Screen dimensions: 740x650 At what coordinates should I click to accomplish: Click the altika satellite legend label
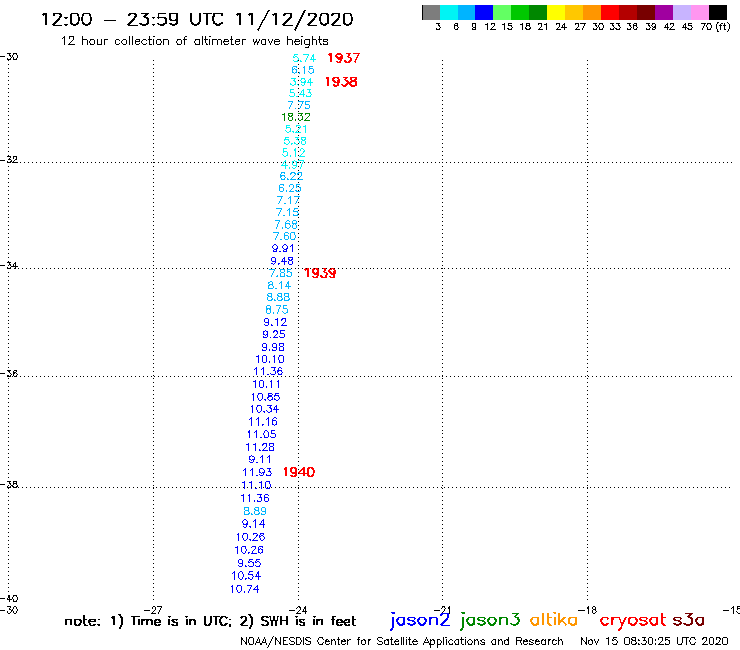coord(554,620)
